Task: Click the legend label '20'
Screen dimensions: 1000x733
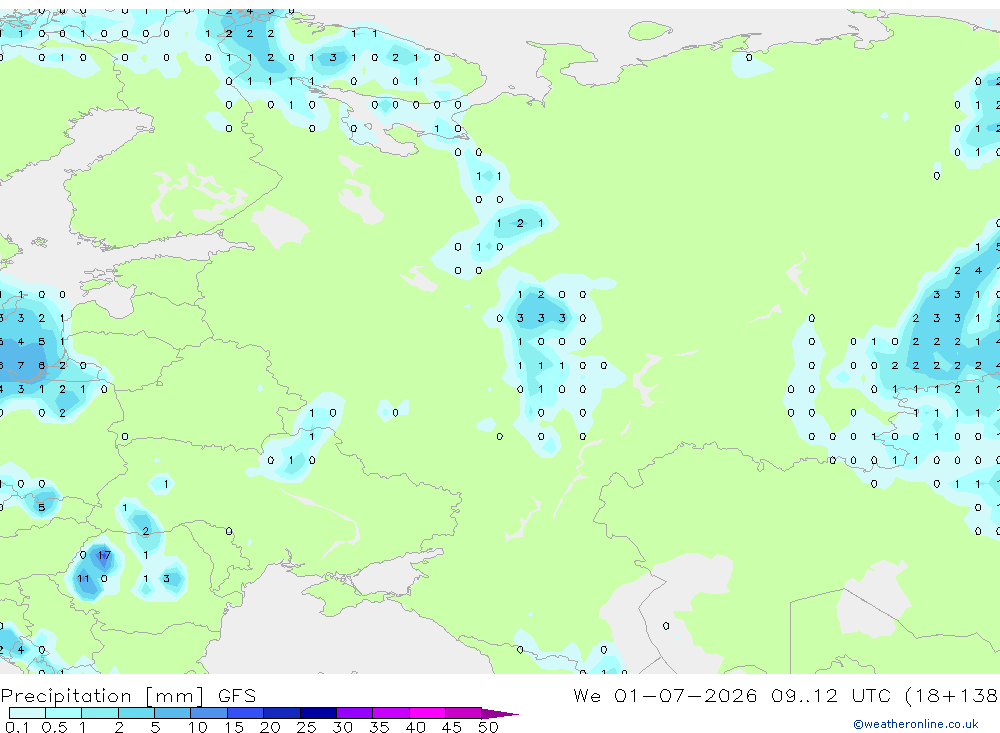Action: pos(270,727)
